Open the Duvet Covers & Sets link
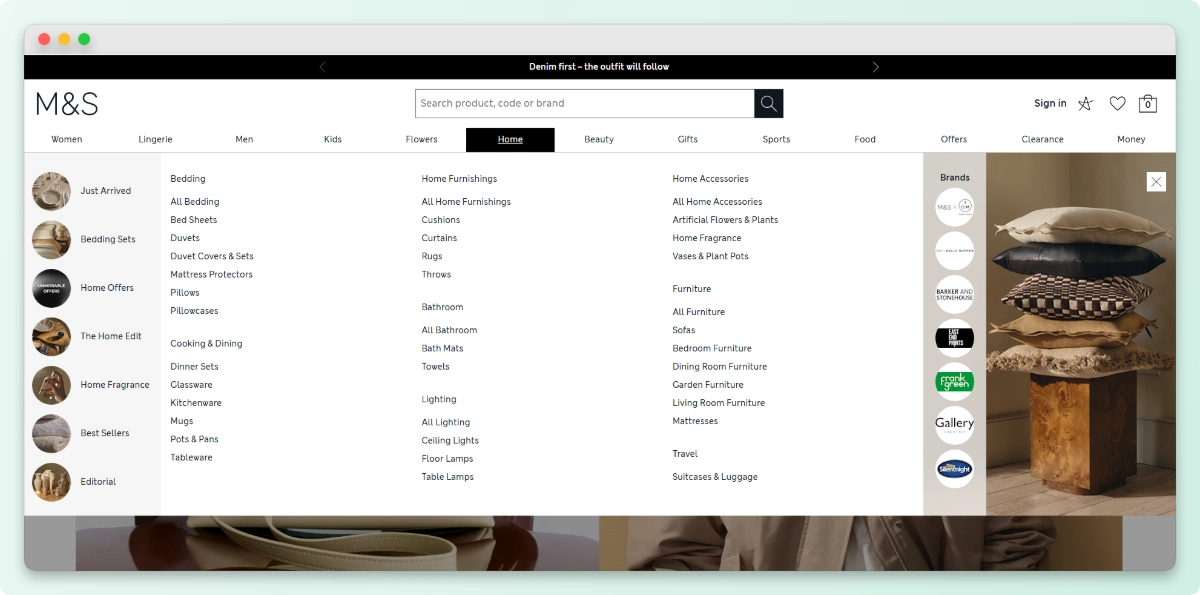1200x595 pixels. (x=212, y=256)
